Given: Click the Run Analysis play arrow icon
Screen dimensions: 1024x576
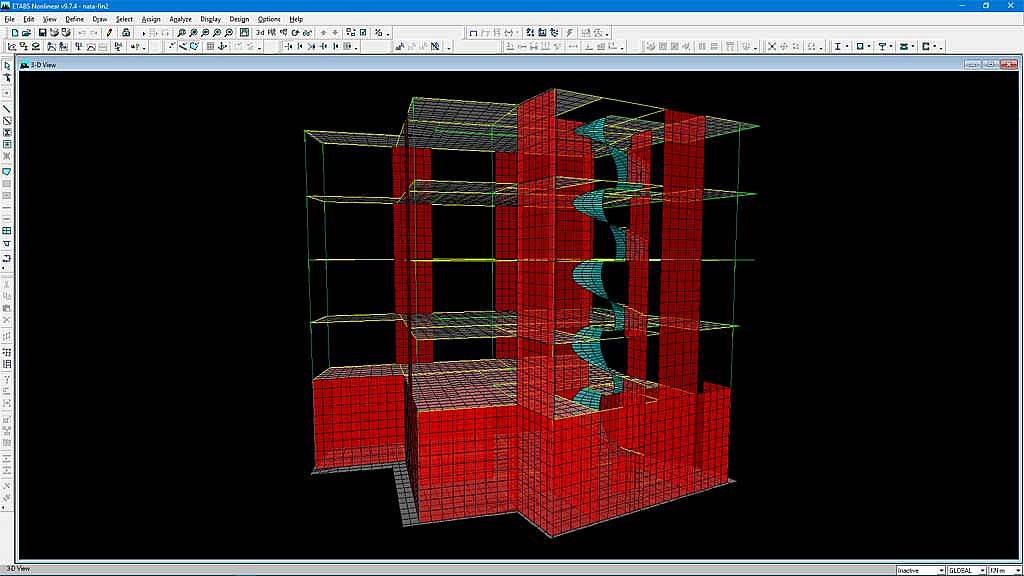Looking at the screenshot, I should click(x=144, y=32).
